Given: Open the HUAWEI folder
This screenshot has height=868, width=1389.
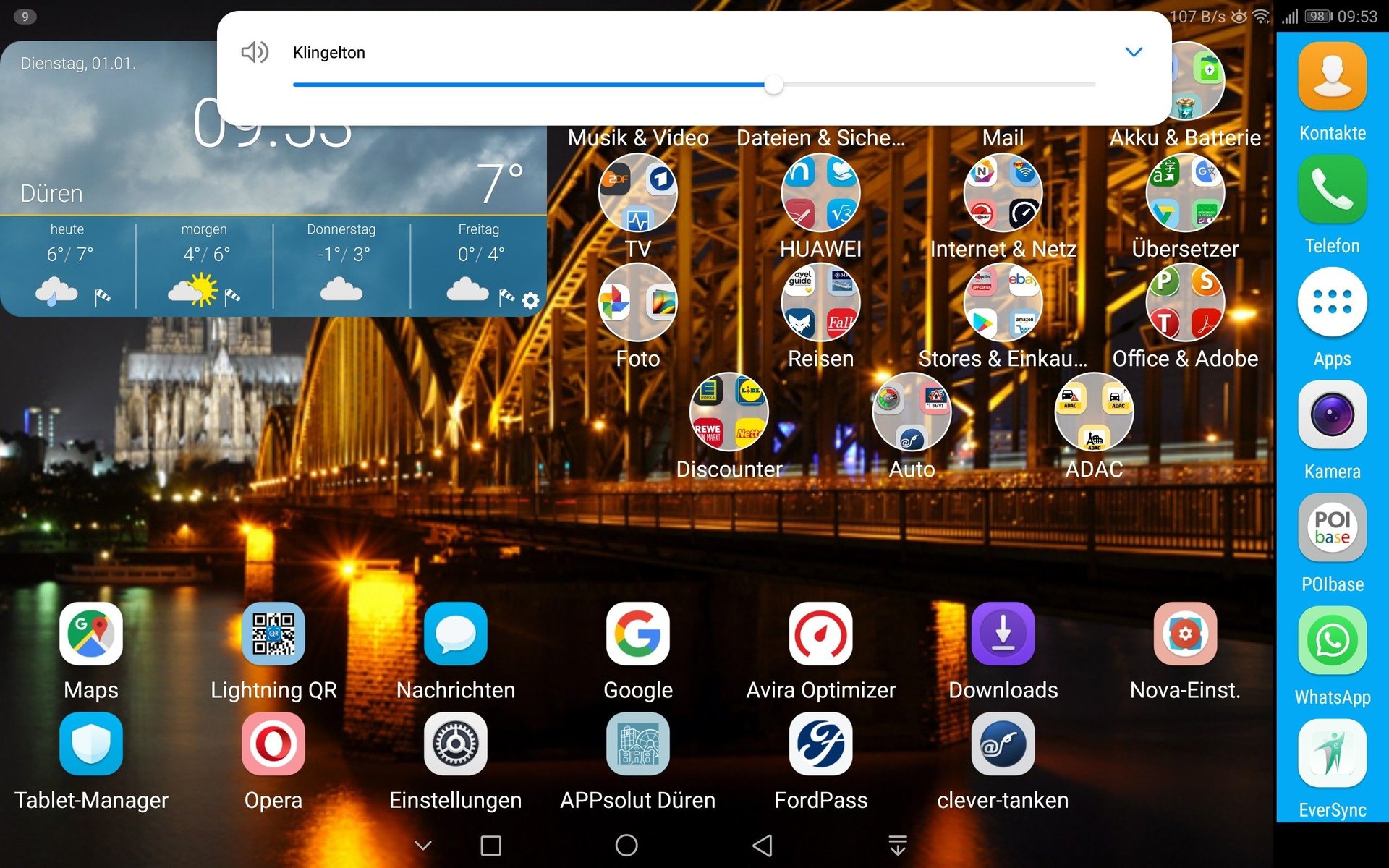Looking at the screenshot, I should pos(820,192).
